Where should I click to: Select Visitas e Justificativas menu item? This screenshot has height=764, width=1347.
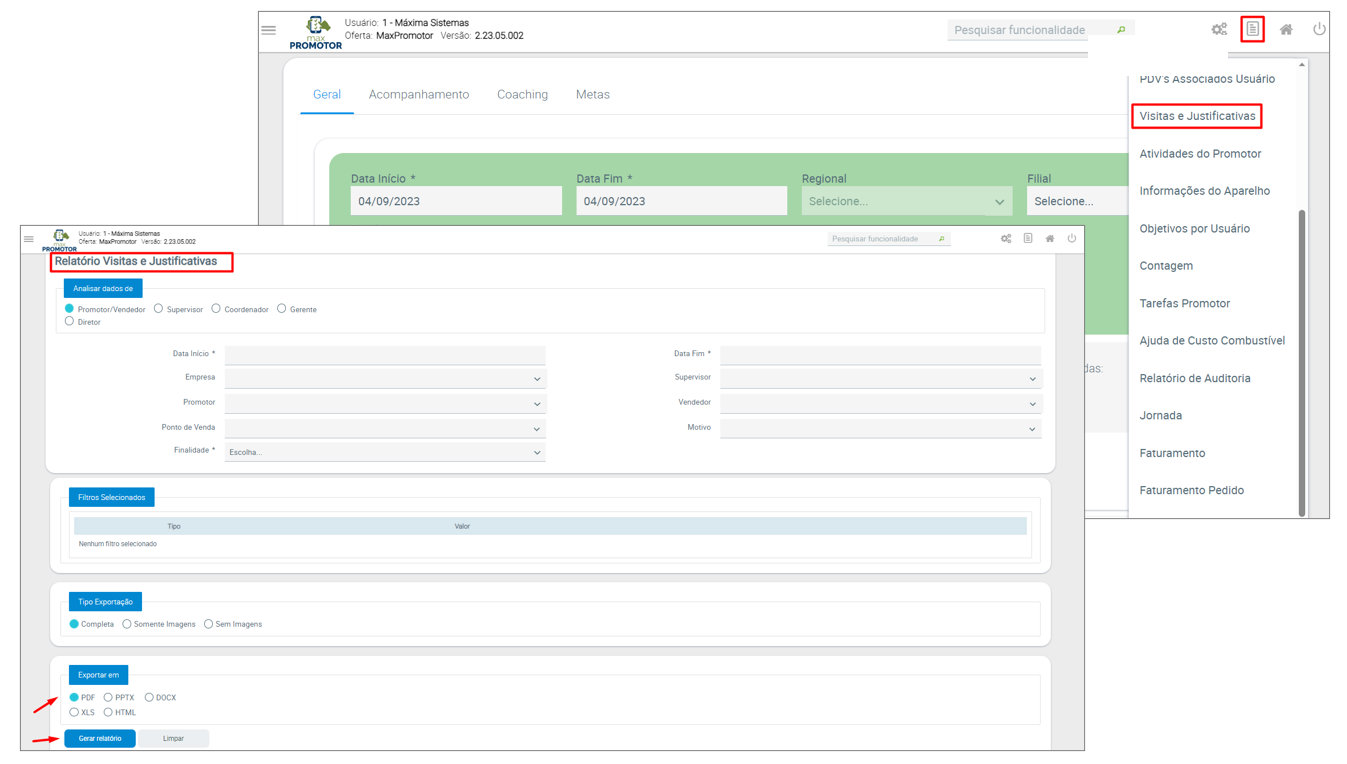[1196, 116]
